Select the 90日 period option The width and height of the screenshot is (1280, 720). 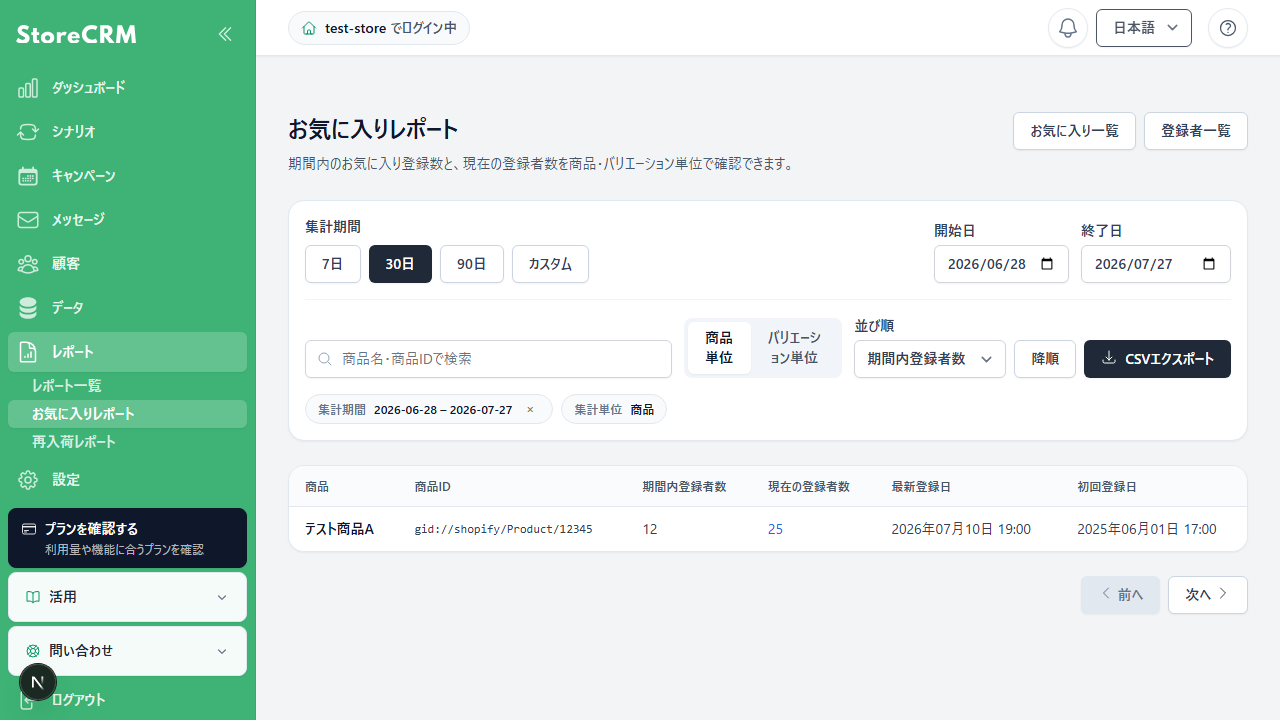(472, 264)
